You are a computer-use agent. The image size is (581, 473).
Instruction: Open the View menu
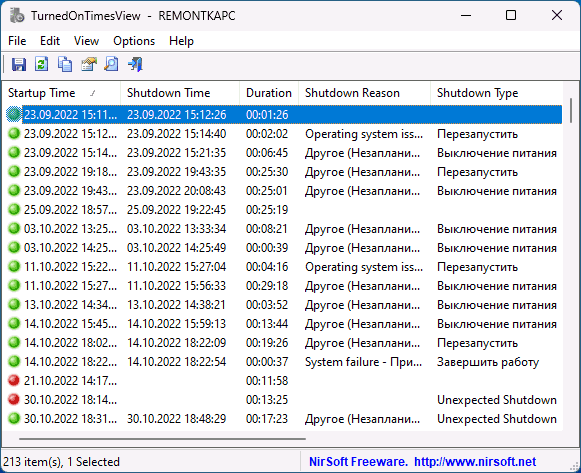coord(86,41)
